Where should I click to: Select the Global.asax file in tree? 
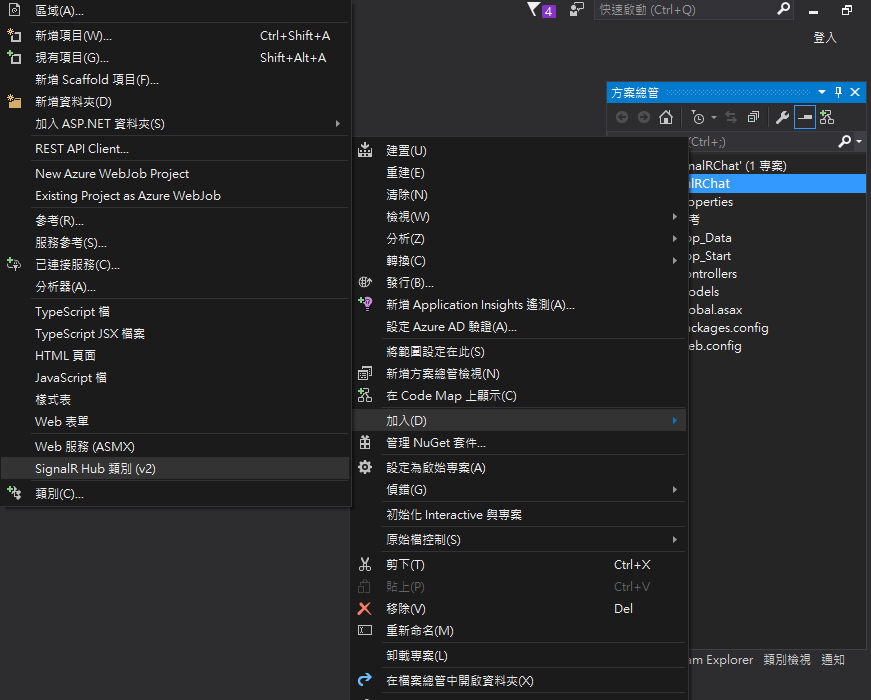pos(715,309)
